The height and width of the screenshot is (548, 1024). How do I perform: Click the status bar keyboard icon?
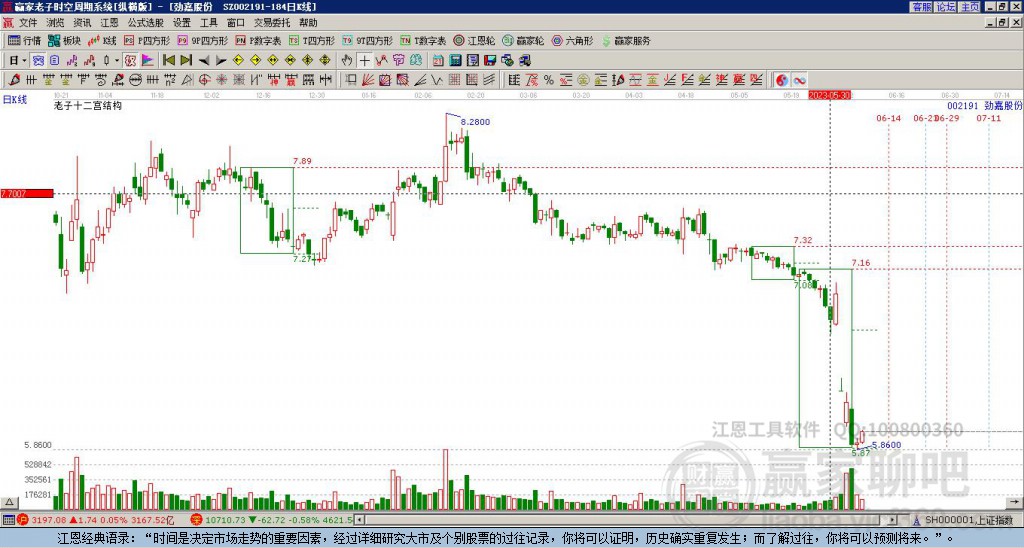tap(8, 520)
